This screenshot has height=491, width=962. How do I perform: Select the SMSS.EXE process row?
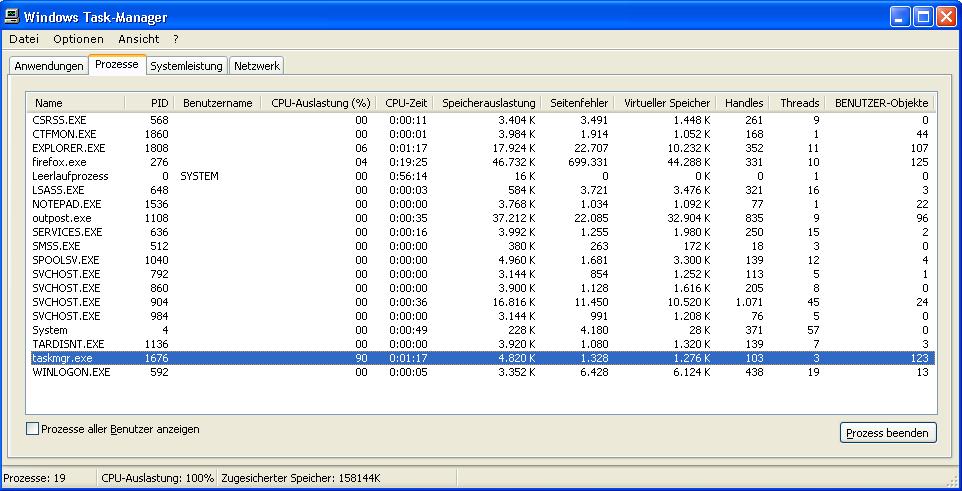pyautogui.click(x=482, y=246)
